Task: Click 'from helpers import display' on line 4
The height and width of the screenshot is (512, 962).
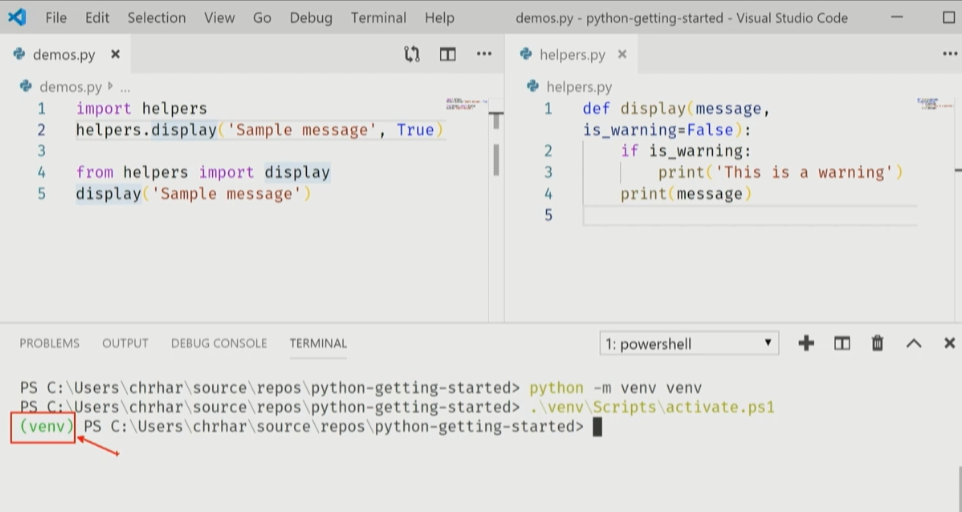Action: tap(203, 172)
